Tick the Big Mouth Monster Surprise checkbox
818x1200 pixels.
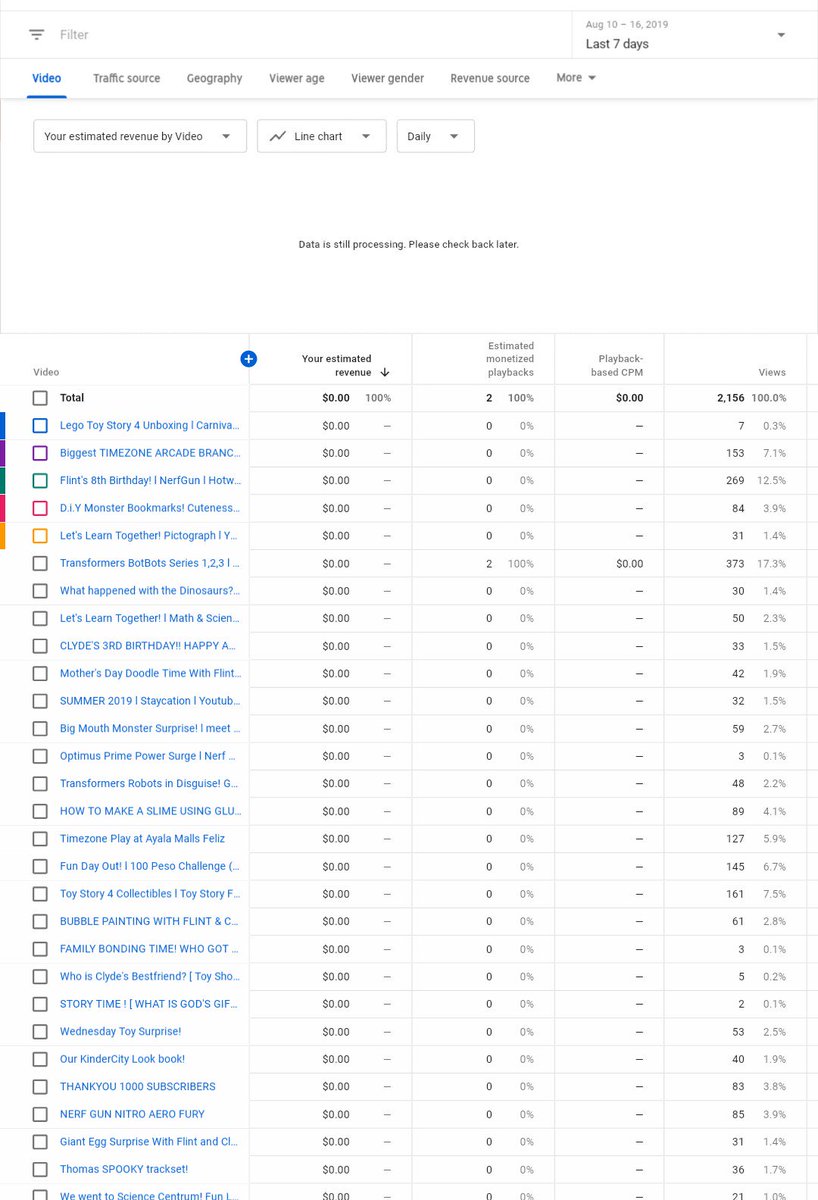tap(40, 728)
